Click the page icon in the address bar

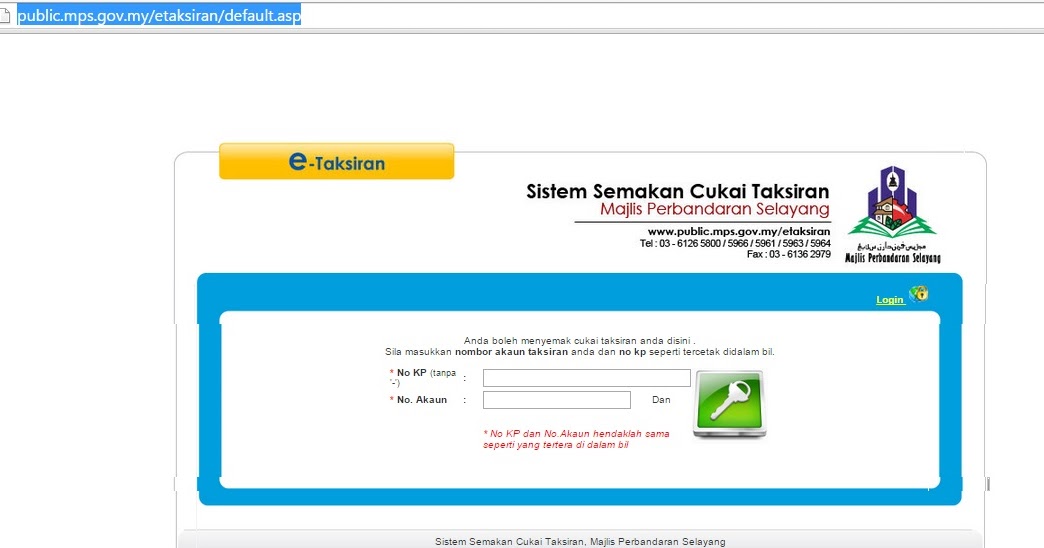[x=5, y=15]
